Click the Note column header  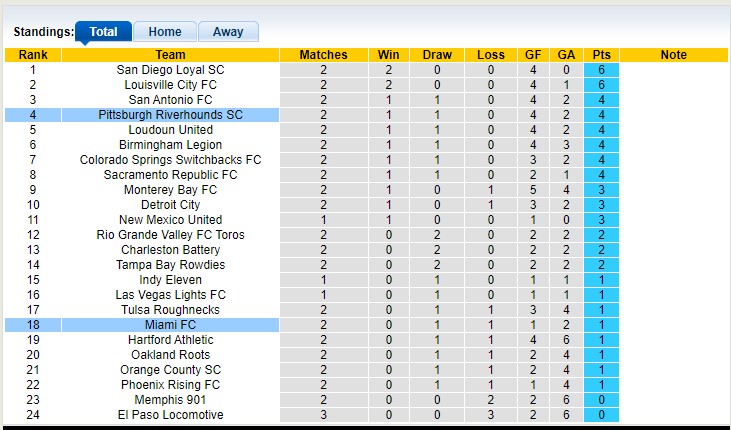(673, 55)
